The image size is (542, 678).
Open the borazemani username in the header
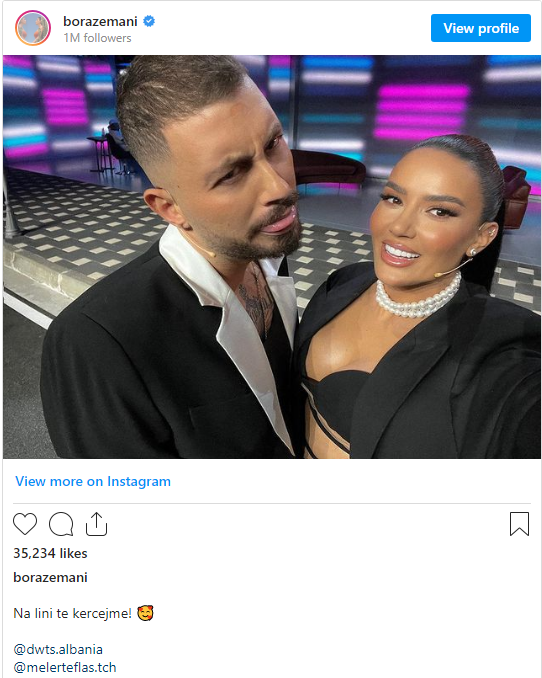click(x=100, y=21)
